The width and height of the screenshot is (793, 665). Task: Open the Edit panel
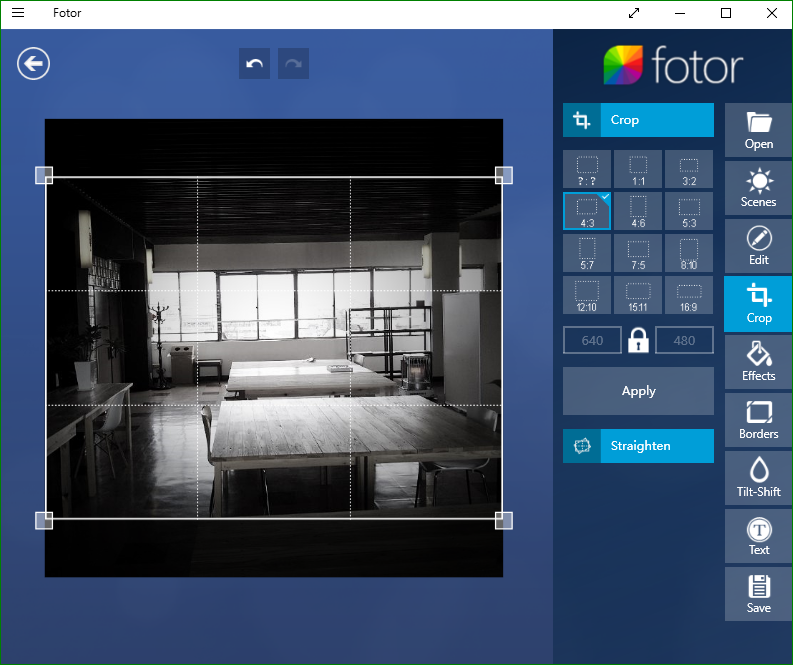(759, 246)
